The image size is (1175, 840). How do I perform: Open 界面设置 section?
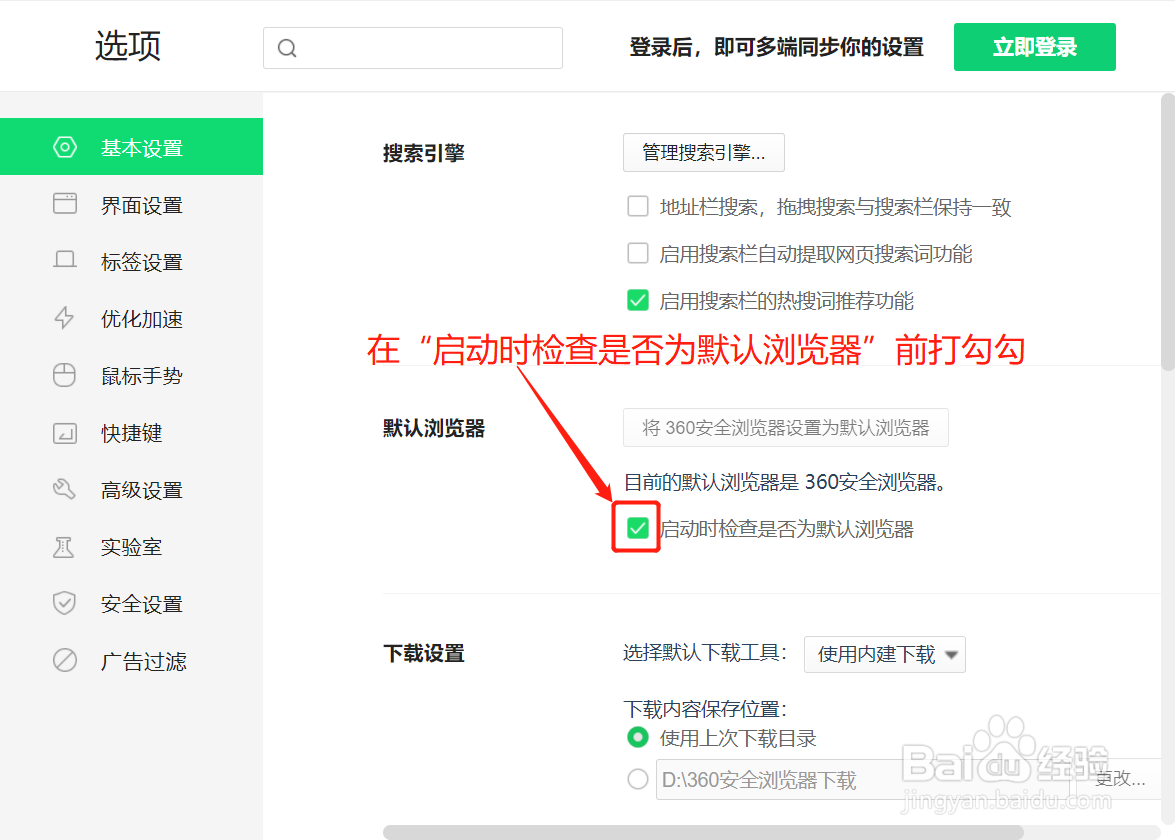point(131,205)
